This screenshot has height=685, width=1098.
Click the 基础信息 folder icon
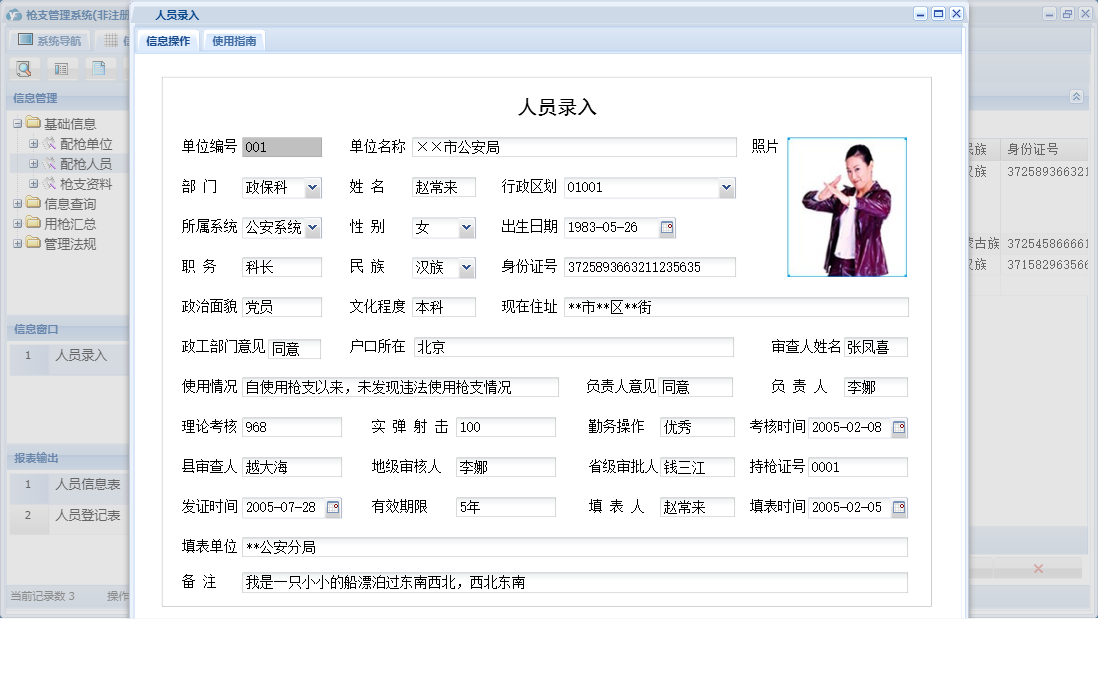point(32,122)
